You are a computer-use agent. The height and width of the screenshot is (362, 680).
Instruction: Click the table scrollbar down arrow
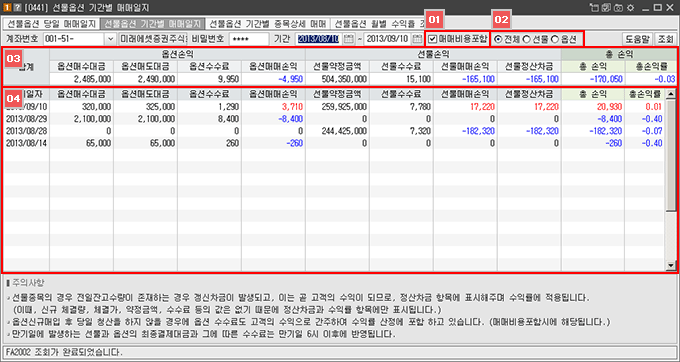tap(671, 265)
